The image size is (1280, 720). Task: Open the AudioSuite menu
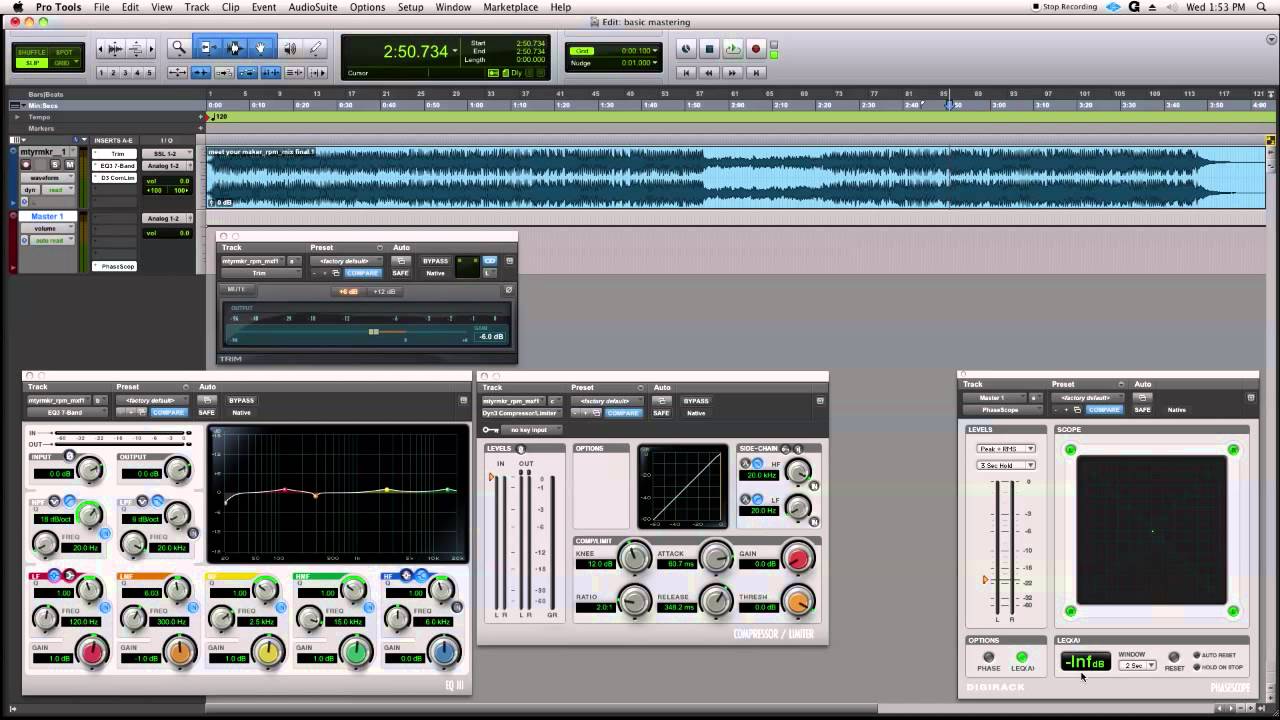click(312, 7)
